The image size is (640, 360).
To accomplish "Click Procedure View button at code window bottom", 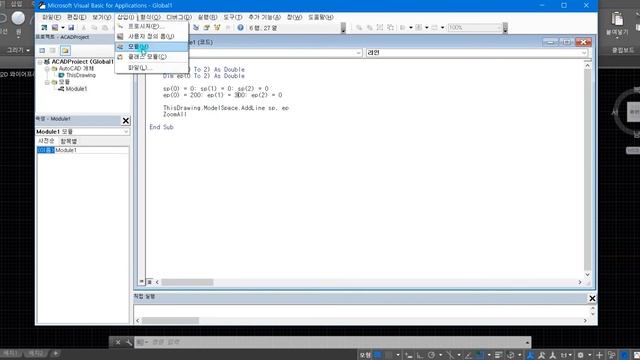I will 142,282.
